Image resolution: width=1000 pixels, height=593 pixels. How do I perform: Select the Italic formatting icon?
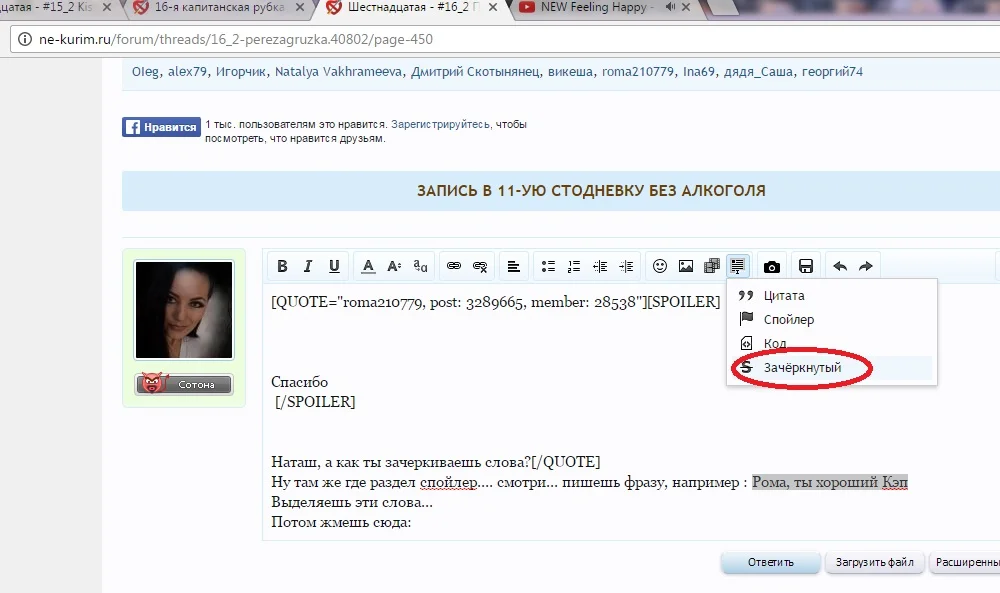307,265
